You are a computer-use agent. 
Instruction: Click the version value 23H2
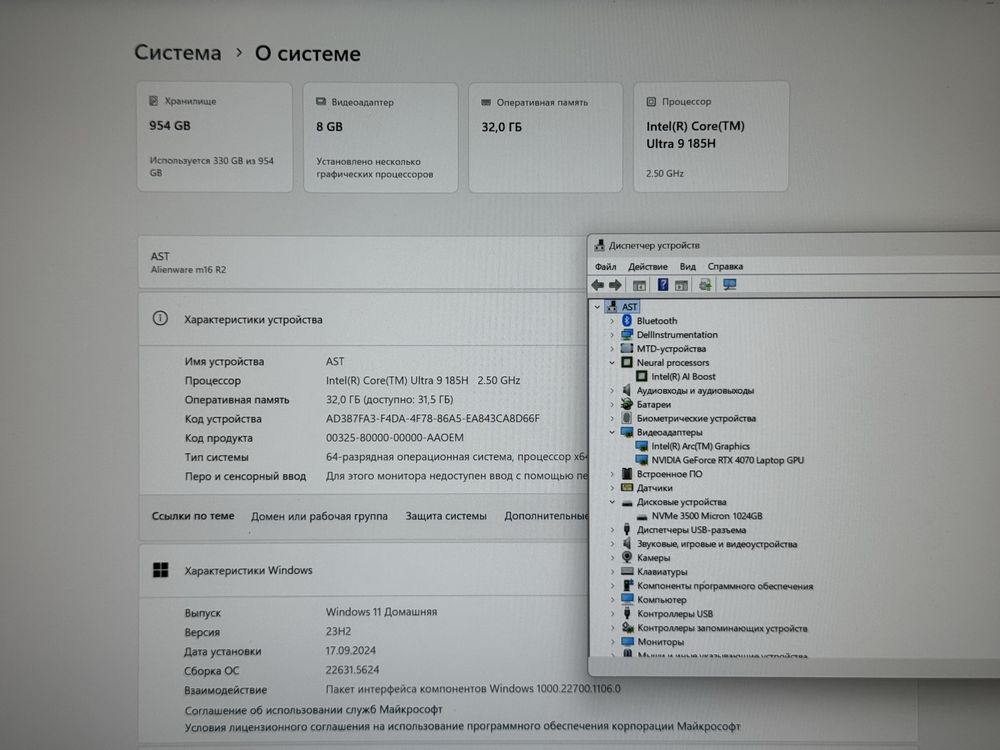click(338, 631)
